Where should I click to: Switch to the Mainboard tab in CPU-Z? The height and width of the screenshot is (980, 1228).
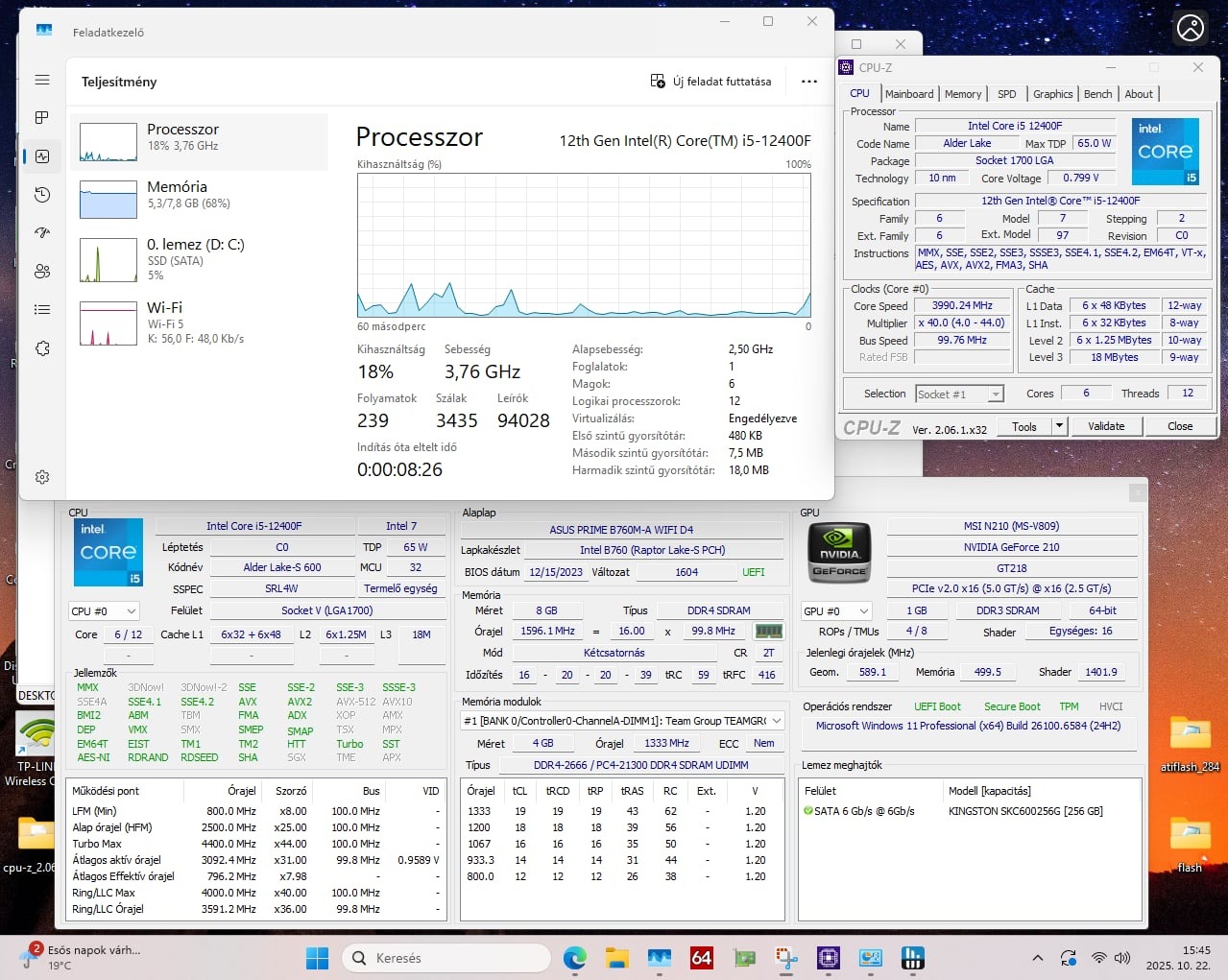909,94
